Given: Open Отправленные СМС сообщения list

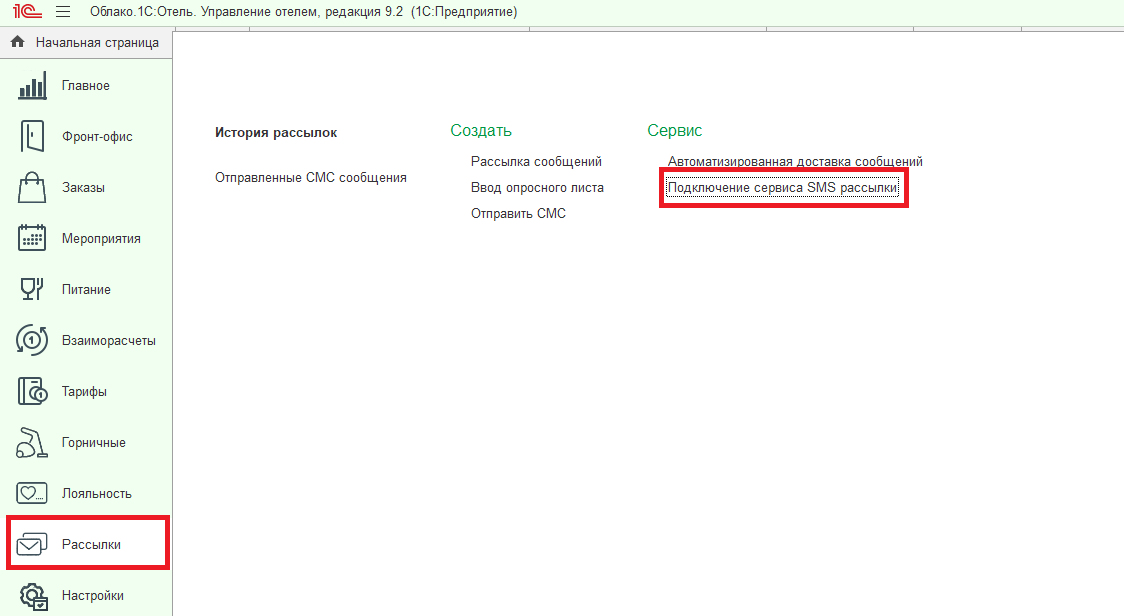Looking at the screenshot, I should [310, 177].
